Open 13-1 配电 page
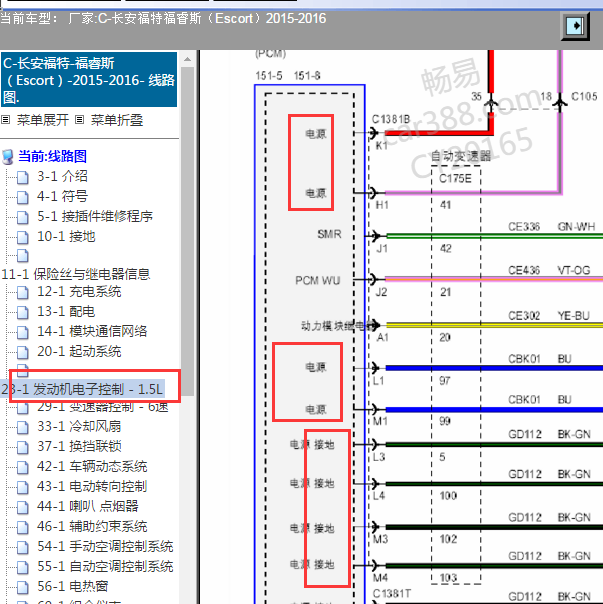603x604 pixels. (x=66, y=312)
